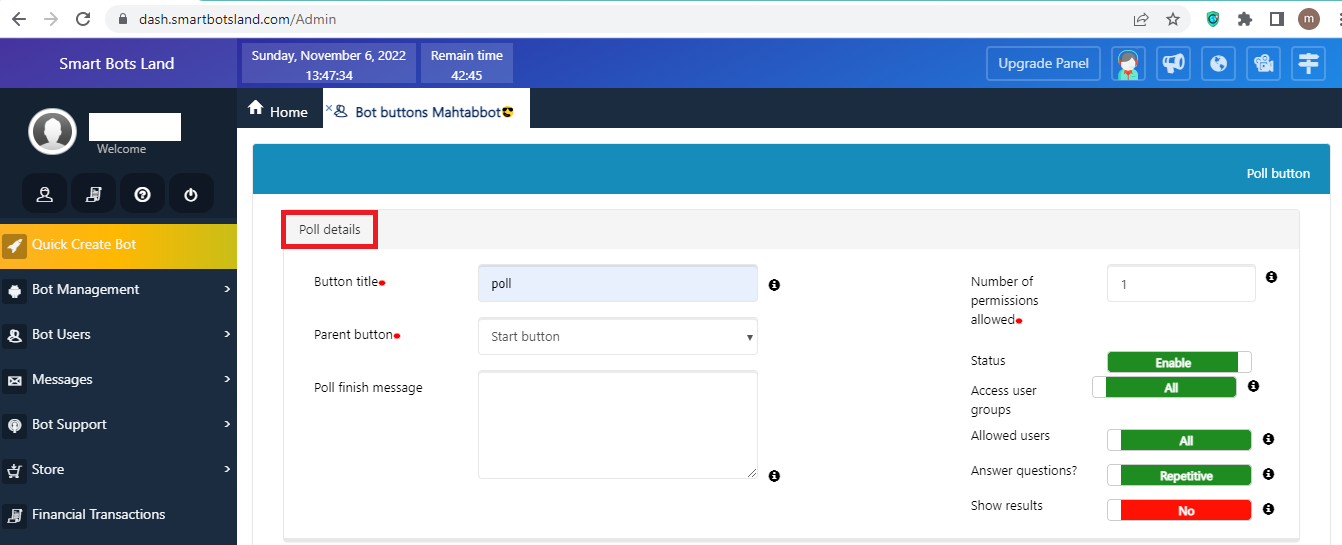Click the info icon beside Button title
This screenshot has height=545, width=1342.
click(x=774, y=285)
